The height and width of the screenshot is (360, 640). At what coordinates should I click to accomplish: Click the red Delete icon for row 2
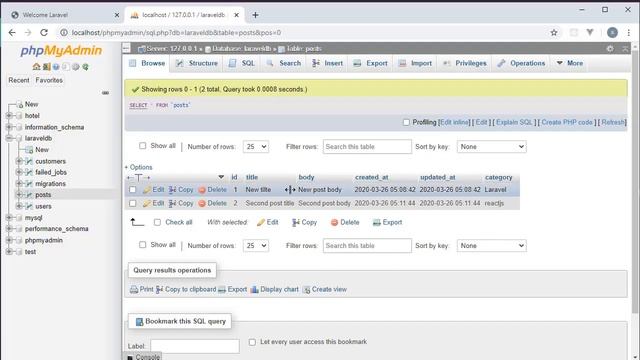202,203
